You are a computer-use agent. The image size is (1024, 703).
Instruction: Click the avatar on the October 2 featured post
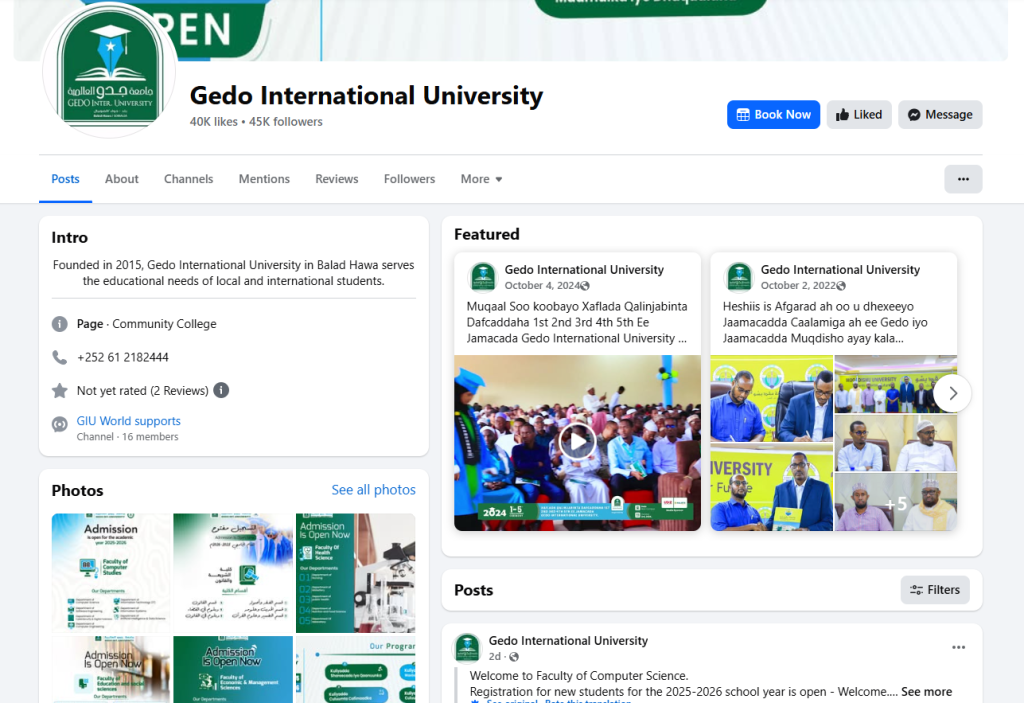739,277
